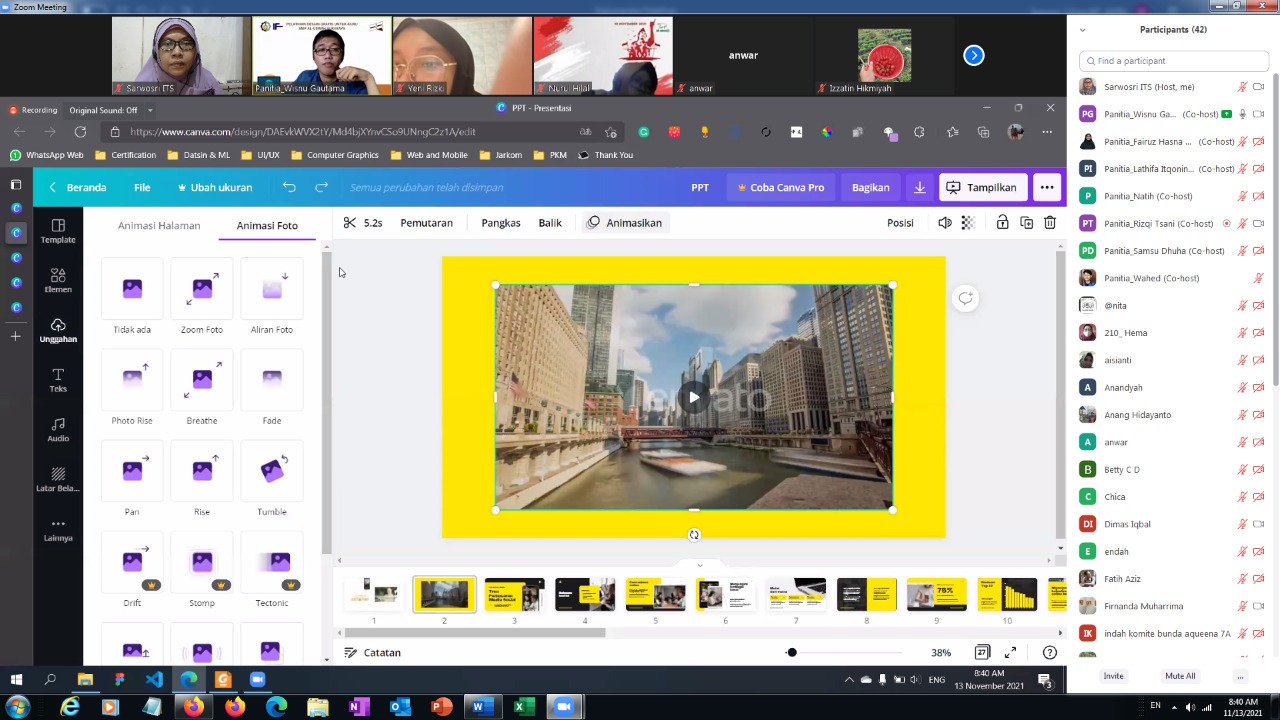Open the three-dots more menu beside Tampilkan
Screen dimensions: 1280x720
(x=1047, y=187)
